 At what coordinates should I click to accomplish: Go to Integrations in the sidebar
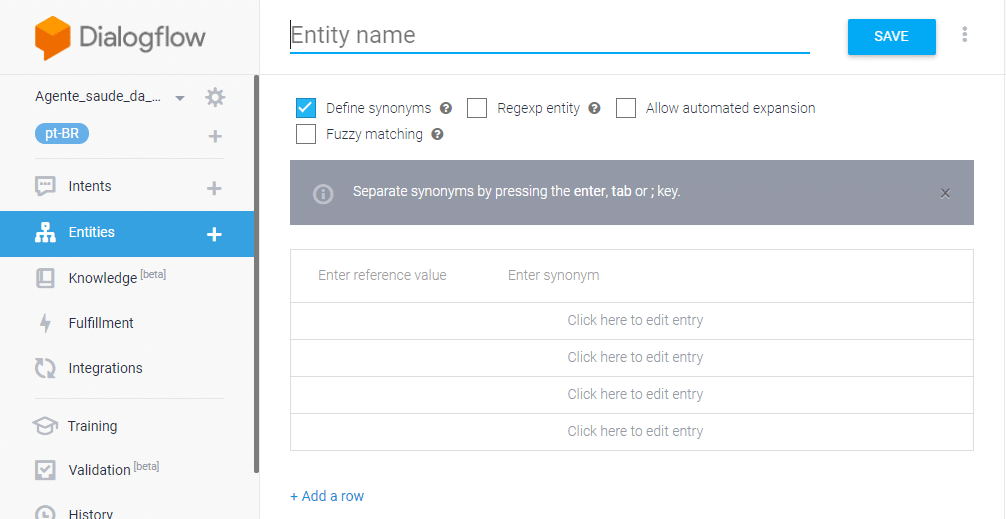point(105,368)
